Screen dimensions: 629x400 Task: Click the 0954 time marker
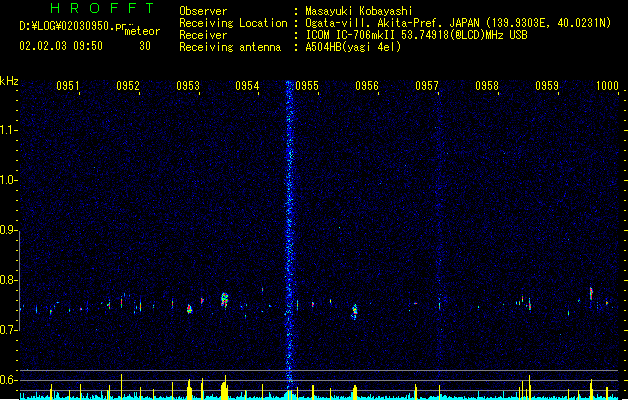point(247,86)
